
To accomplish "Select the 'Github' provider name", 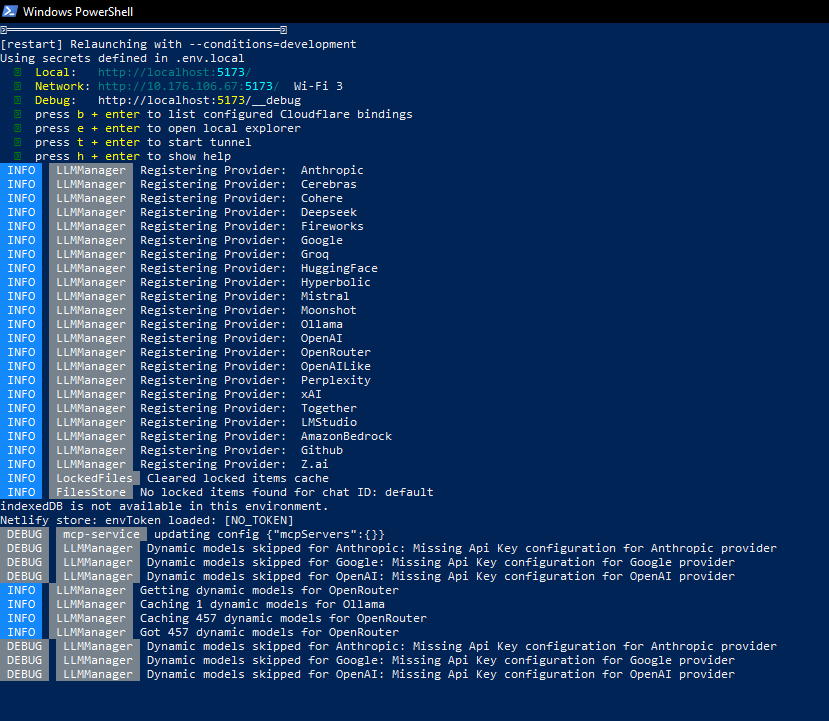I will [x=321, y=450].
